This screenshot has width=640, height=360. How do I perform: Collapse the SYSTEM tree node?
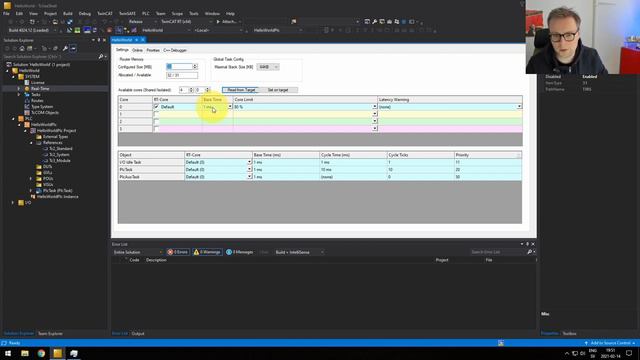[13, 77]
